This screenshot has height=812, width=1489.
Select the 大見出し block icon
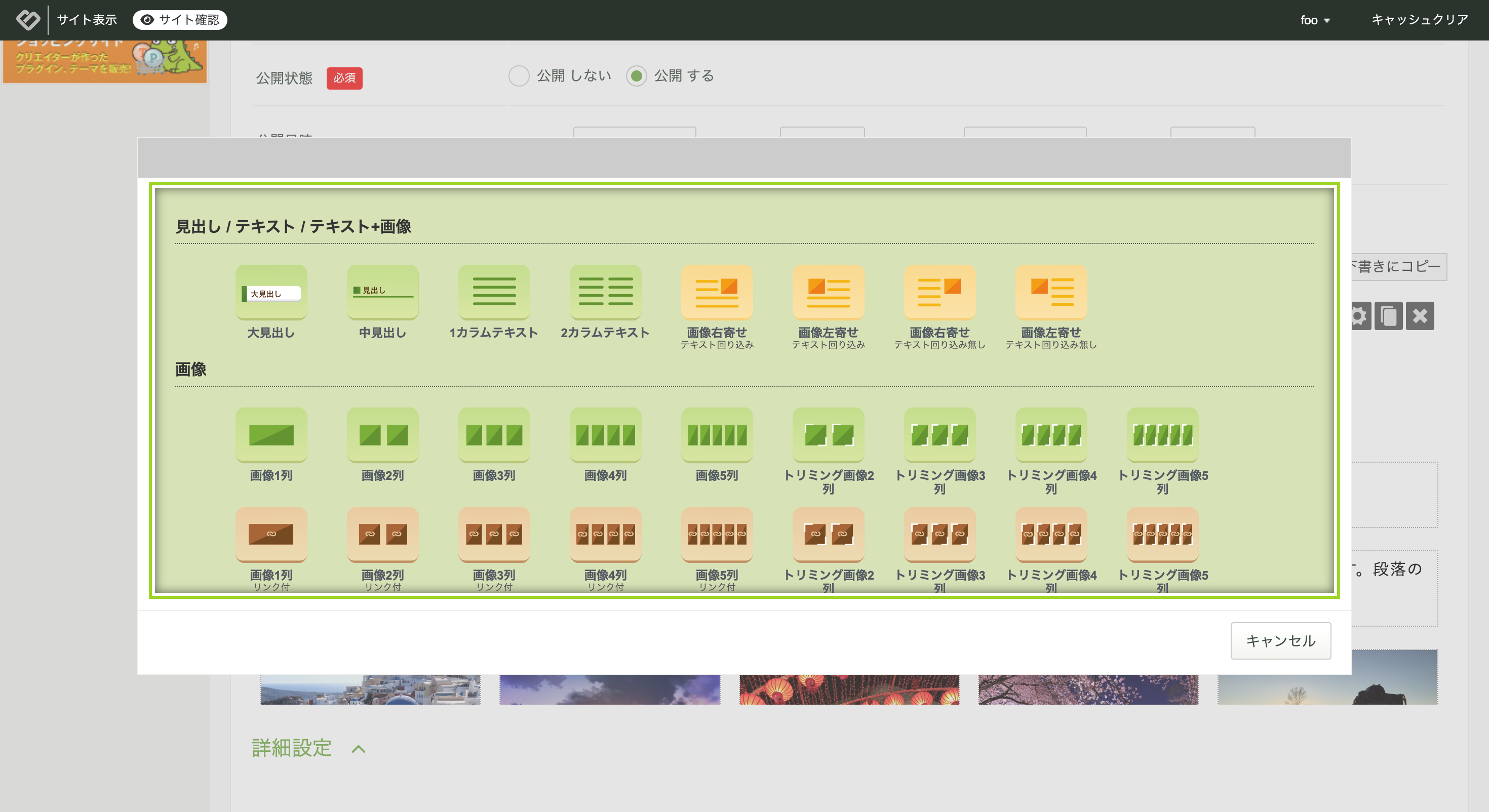[271, 293]
